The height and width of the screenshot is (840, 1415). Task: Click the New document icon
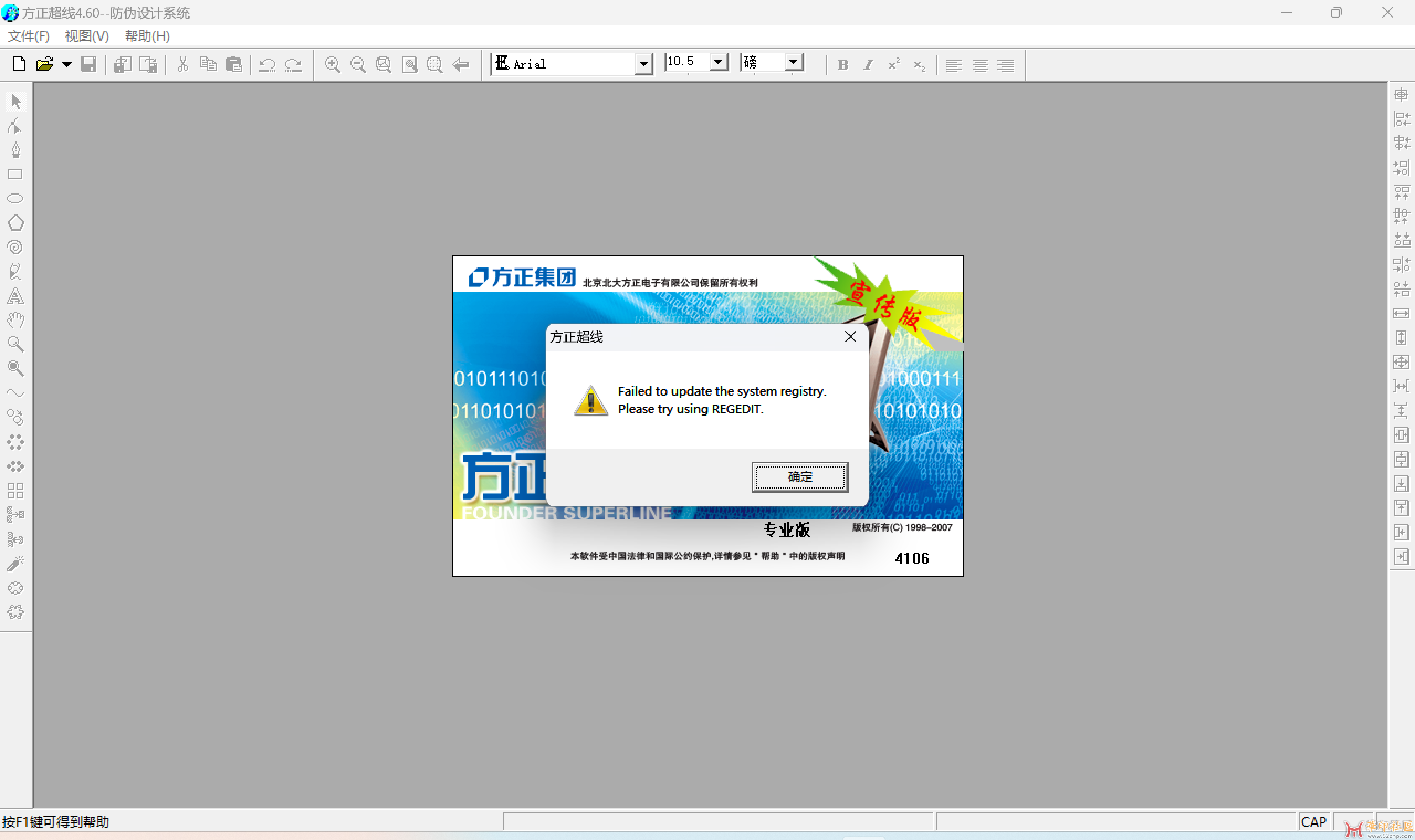(x=19, y=64)
